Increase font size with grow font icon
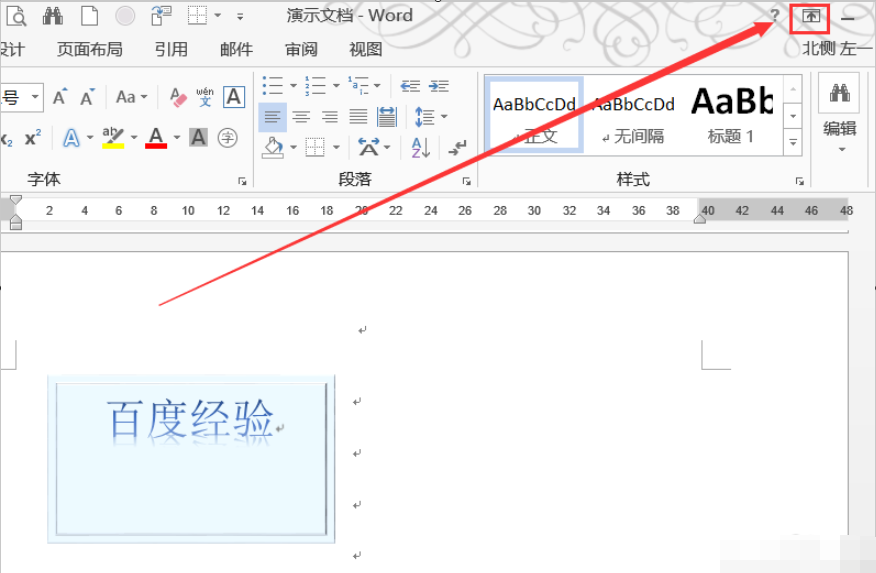This screenshot has width=876, height=573. (60, 97)
